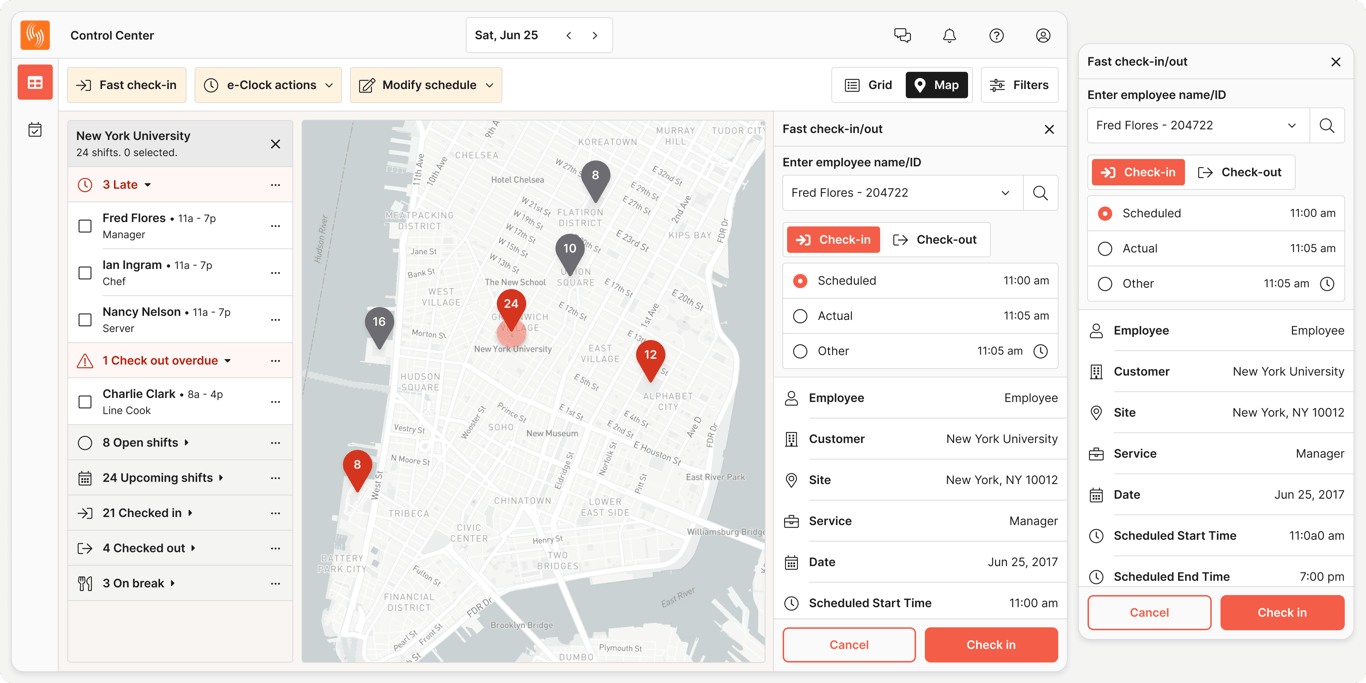Open the user account profile icon
This screenshot has height=683, width=1366.
coord(1043,35)
